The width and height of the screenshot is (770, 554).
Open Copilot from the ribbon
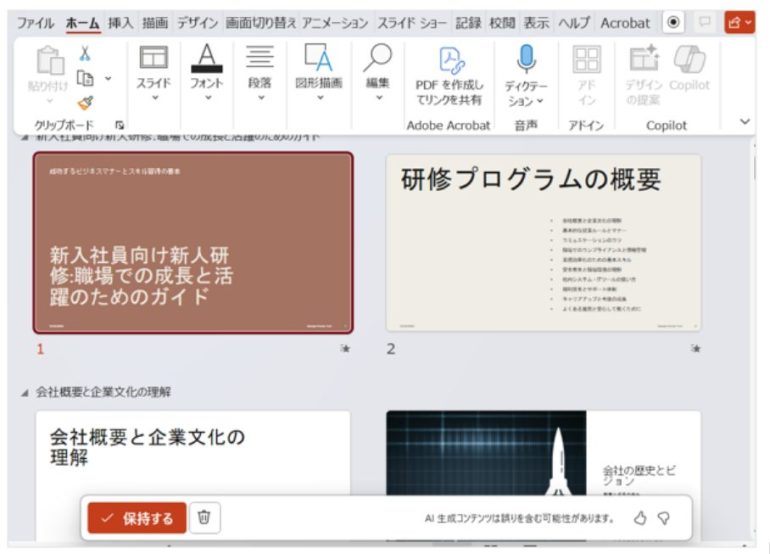tap(689, 69)
